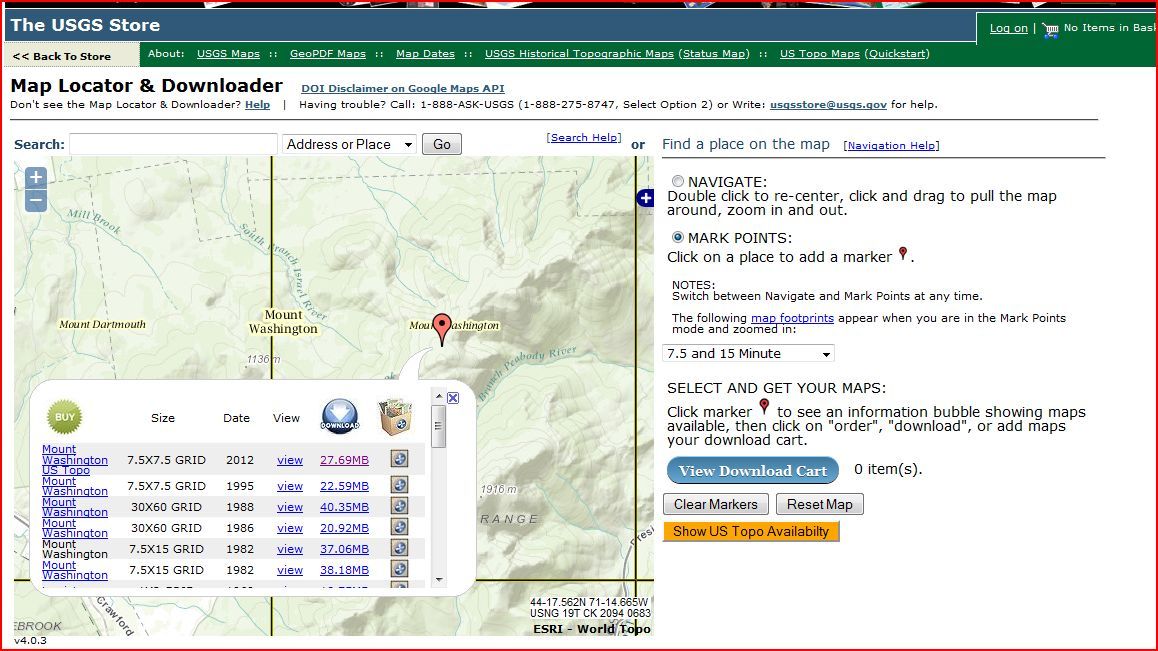The height and width of the screenshot is (651, 1158).
Task: Go Back To Store
Action: (62, 56)
